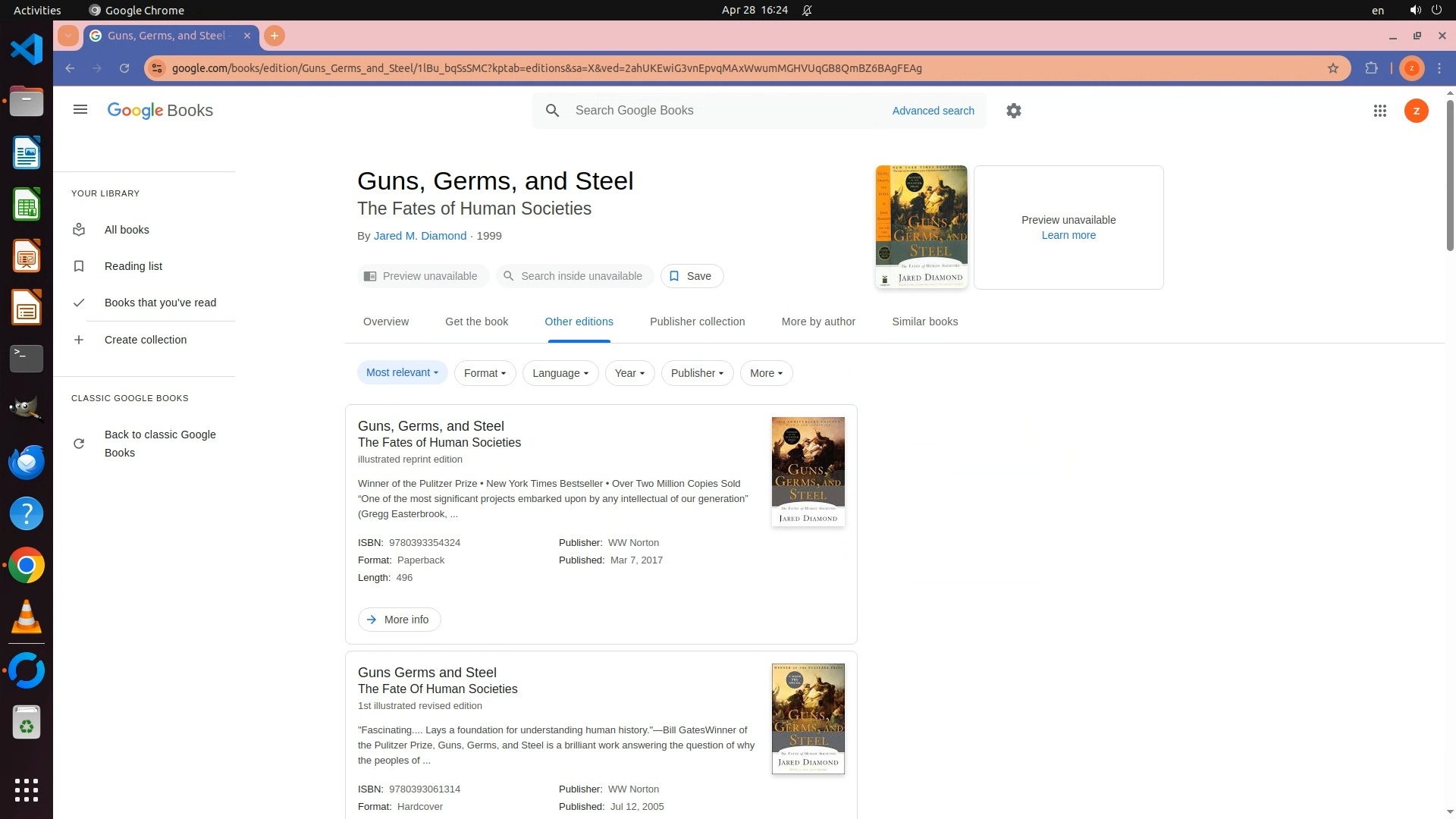Open the Most relevant sort dropdown
1456x819 pixels.
402,372
